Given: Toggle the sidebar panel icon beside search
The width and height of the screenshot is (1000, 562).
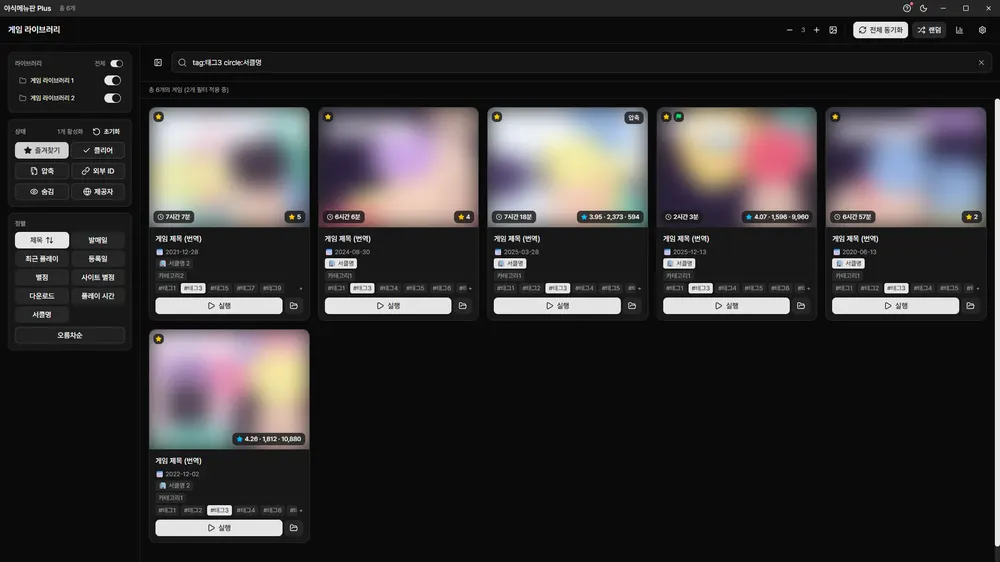Looking at the screenshot, I should [x=158, y=63].
